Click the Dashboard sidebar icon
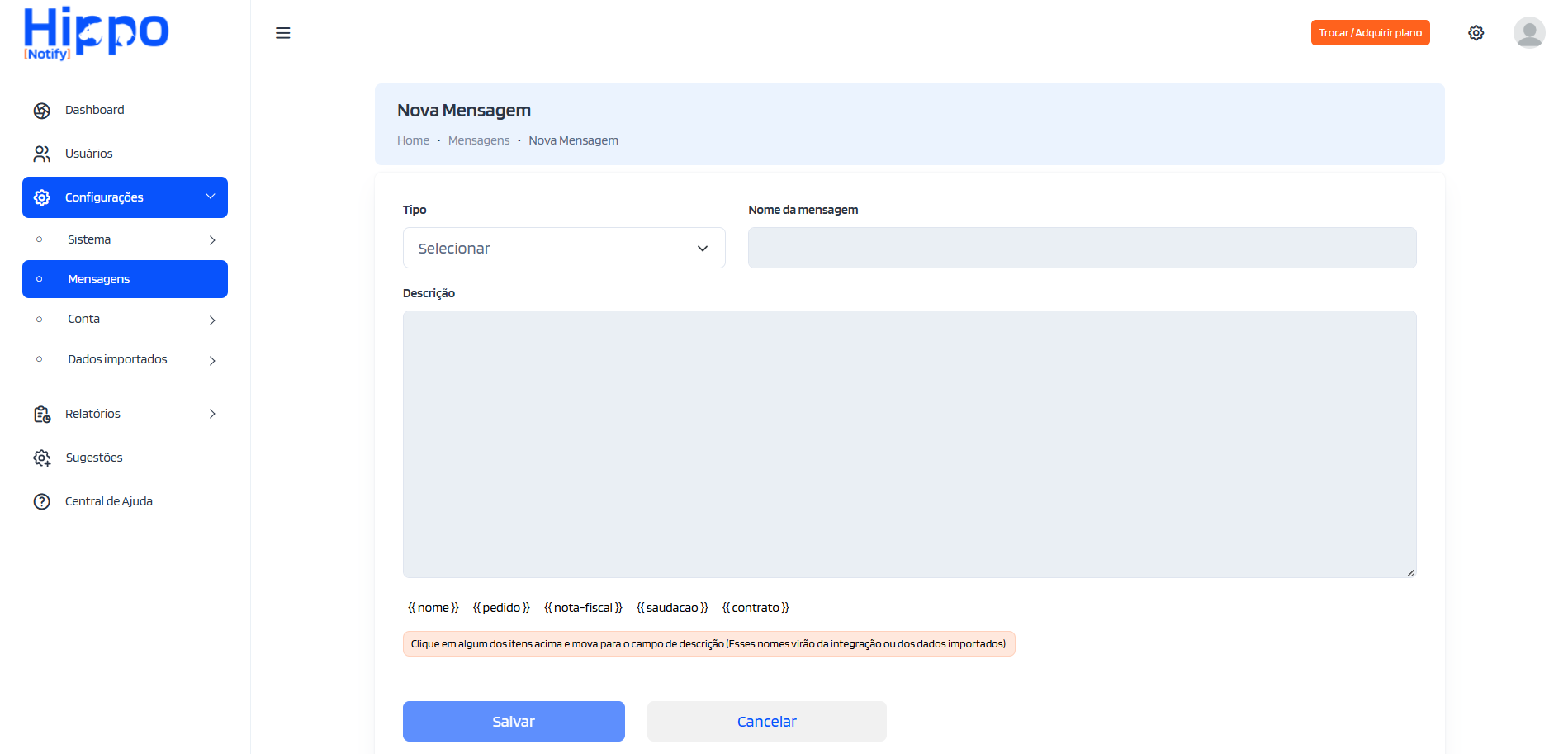The height and width of the screenshot is (754, 1568). [42, 111]
